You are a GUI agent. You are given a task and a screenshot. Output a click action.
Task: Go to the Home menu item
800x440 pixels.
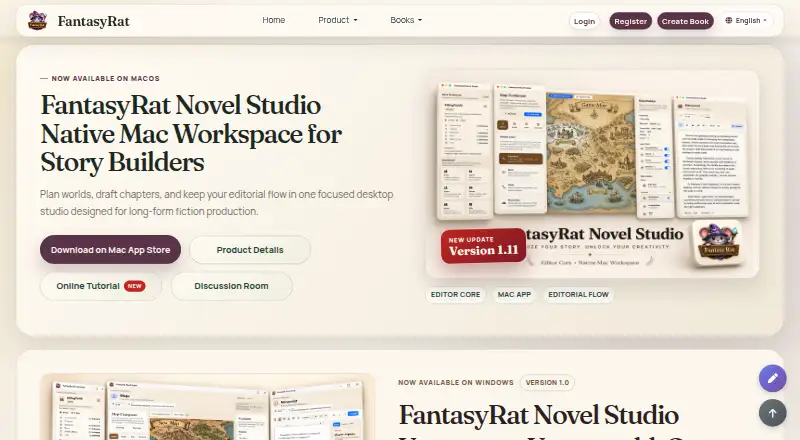tap(273, 20)
